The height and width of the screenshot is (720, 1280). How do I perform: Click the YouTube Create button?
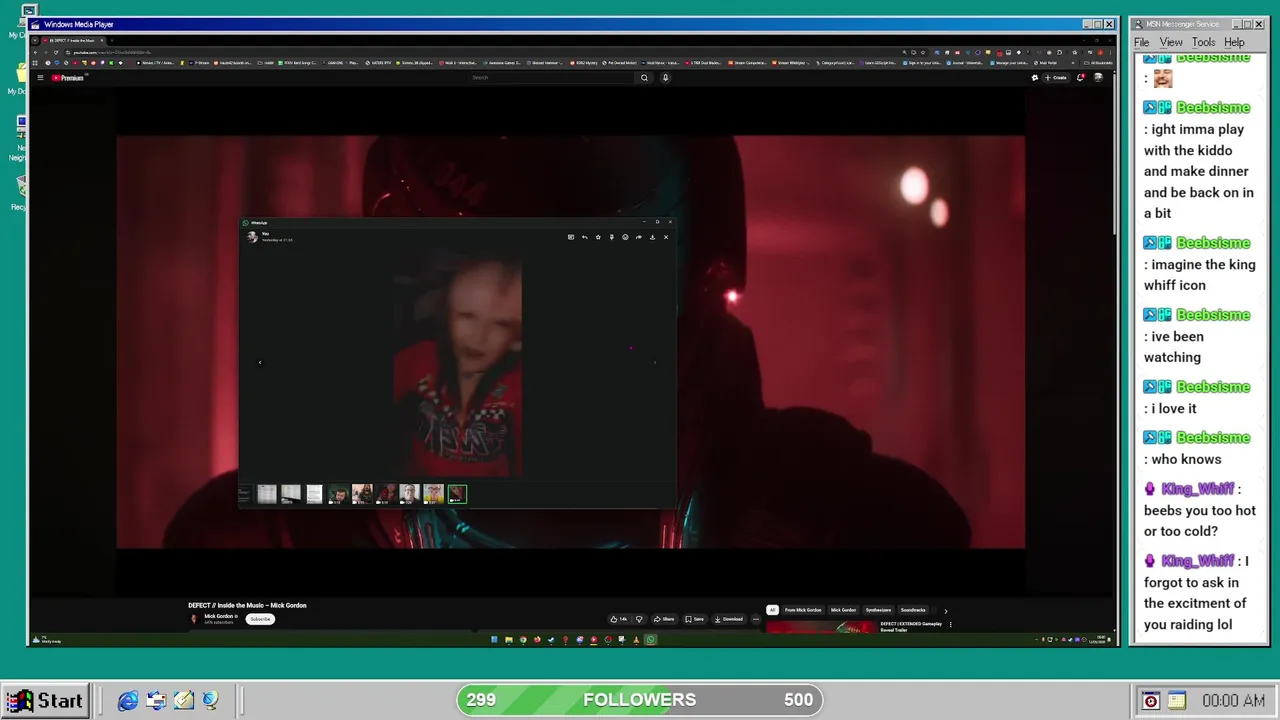tap(1057, 77)
